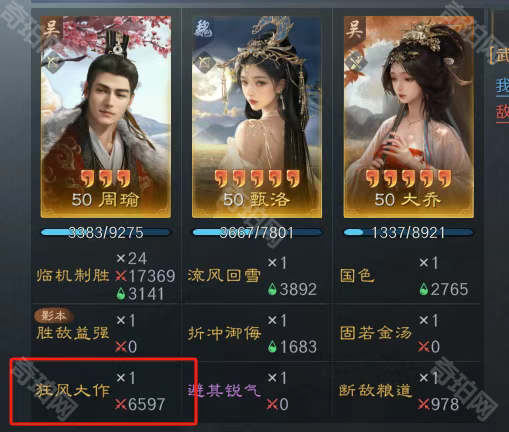This screenshot has height=432, width=509.
Task: Open Zhen Luo (甄洛) hero card
Action: [257, 117]
